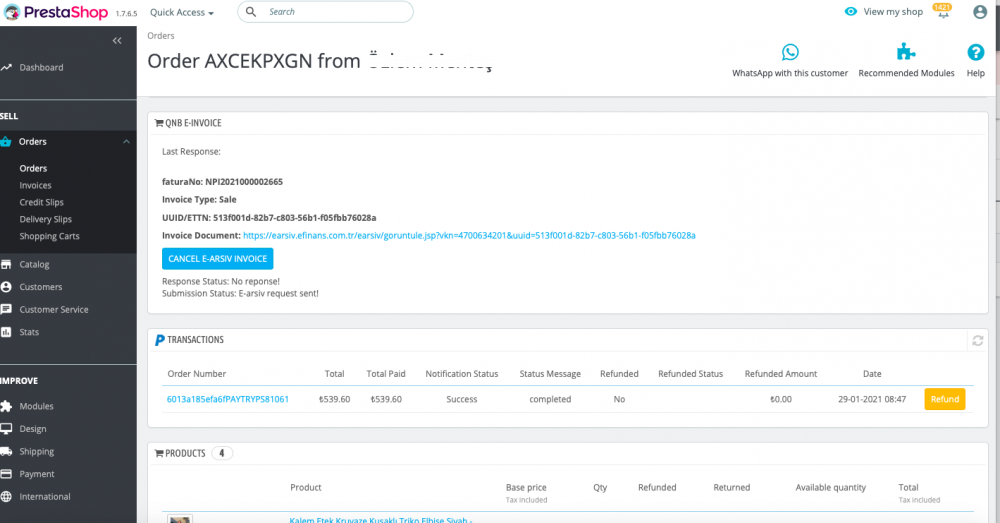
Task: Click the Stats bar chart icon
Action: 6,332
